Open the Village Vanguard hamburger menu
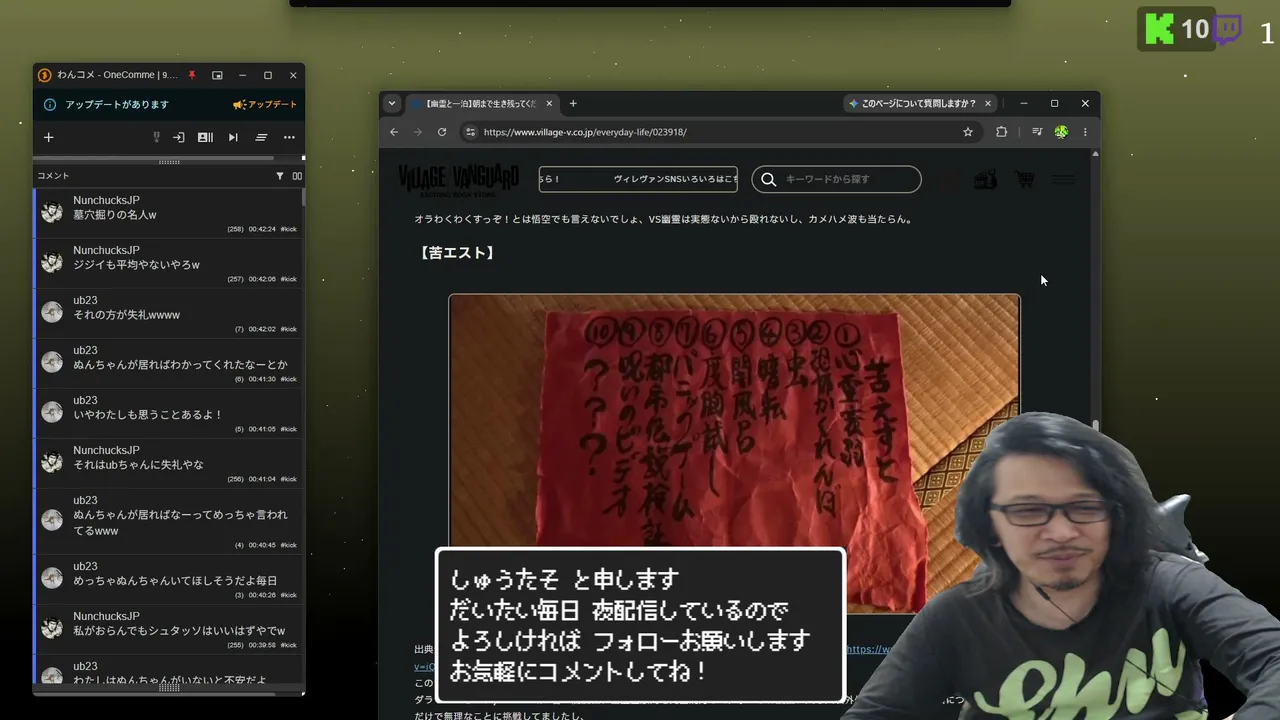The width and height of the screenshot is (1280, 720). (x=1063, y=179)
